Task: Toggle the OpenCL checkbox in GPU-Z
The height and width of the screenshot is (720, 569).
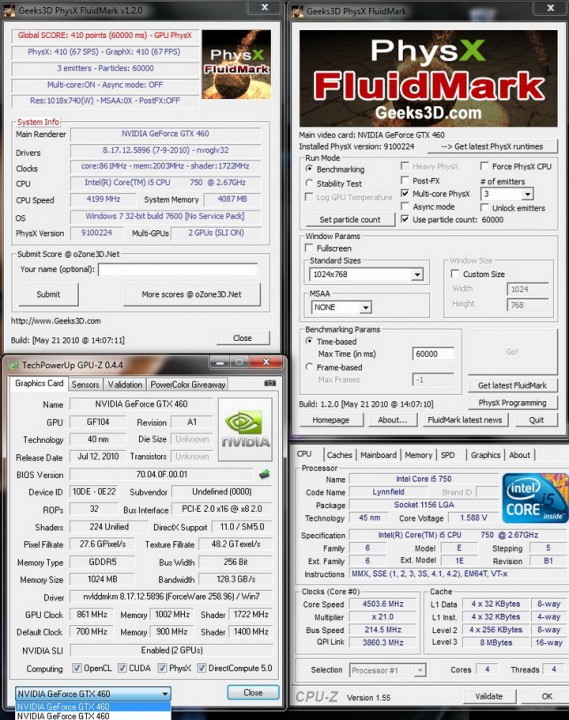Action: pos(77,668)
